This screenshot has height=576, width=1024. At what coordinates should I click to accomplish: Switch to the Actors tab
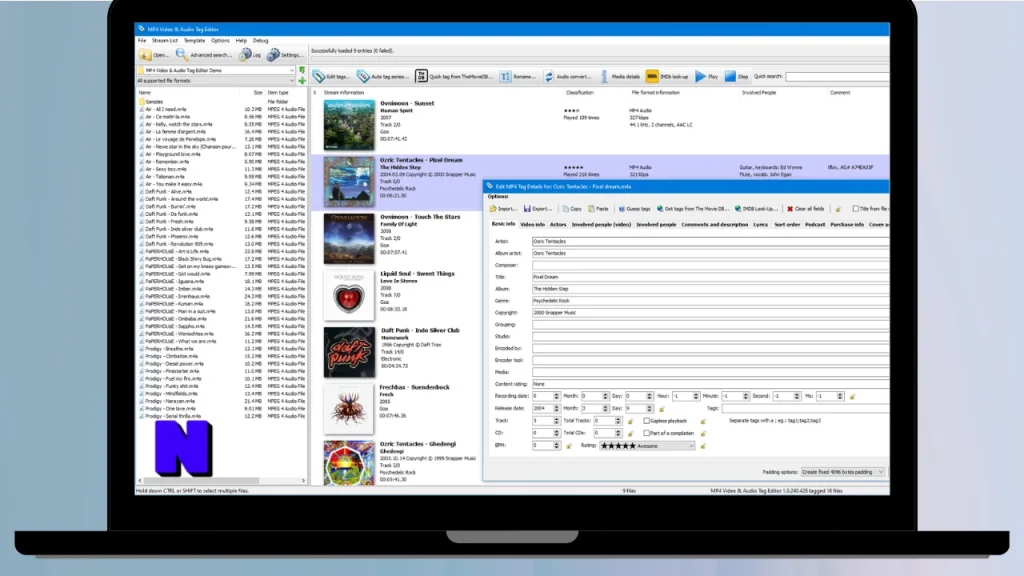click(558, 225)
